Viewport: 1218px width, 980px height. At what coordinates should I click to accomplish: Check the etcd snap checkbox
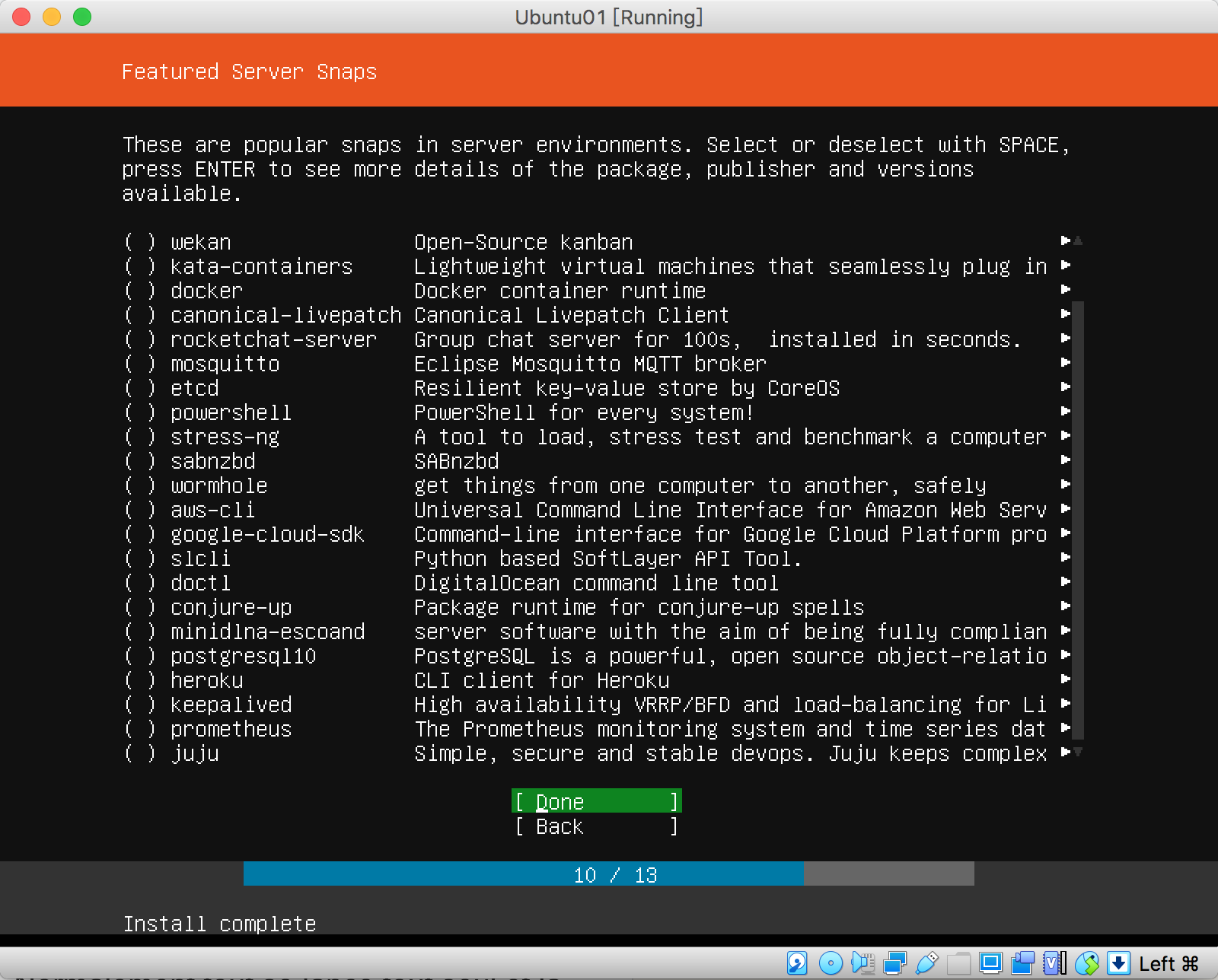click(140, 388)
